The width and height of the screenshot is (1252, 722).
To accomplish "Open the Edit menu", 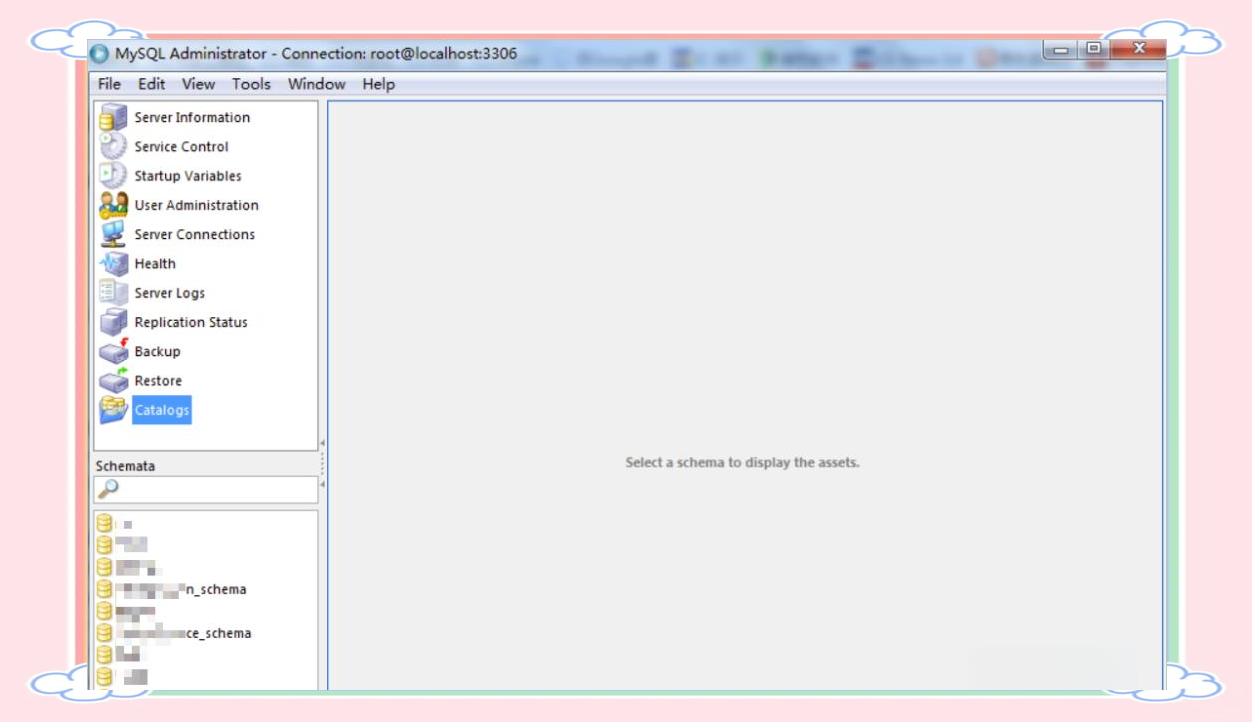I will click(x=152, y=84).
